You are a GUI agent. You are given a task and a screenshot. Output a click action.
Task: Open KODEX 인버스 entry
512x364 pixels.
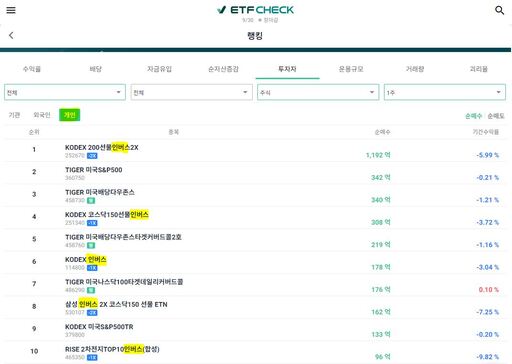86,259
